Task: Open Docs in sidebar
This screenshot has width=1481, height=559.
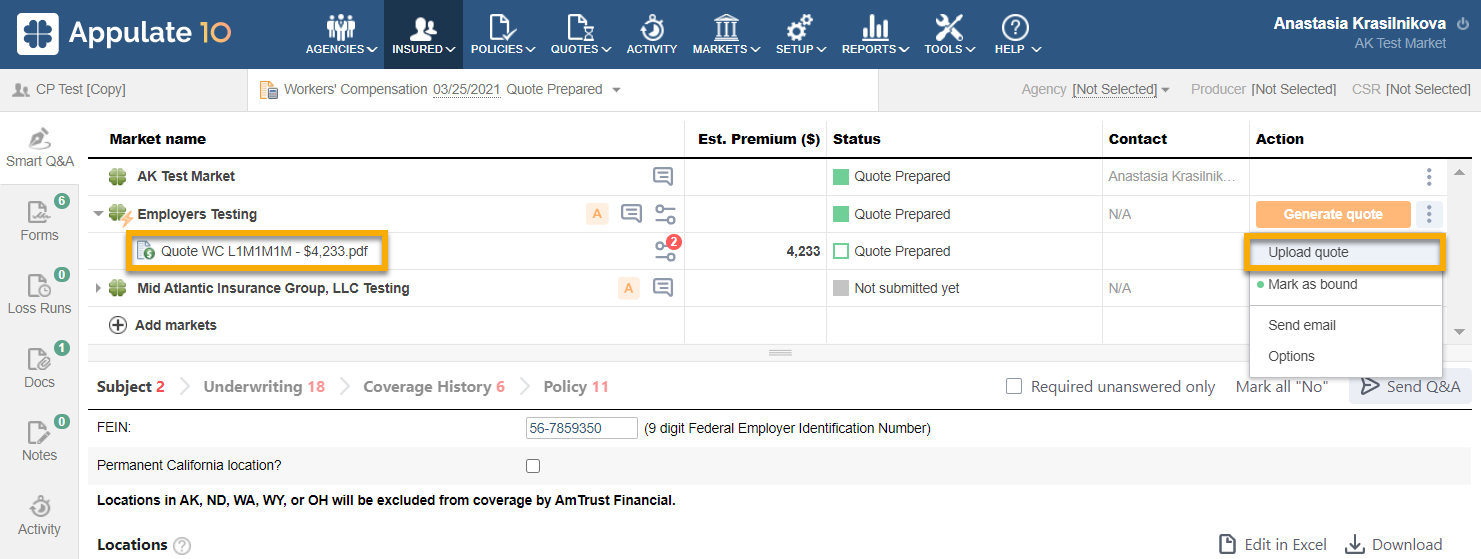Action: (x=40, y=367)
